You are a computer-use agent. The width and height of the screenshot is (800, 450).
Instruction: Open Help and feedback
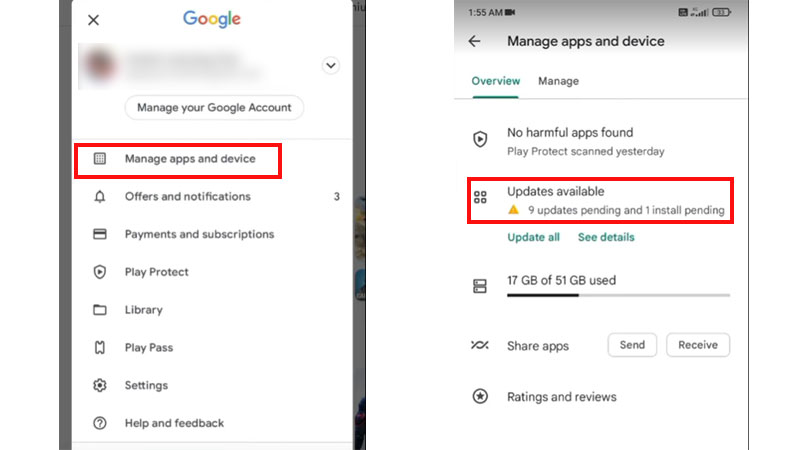click(x=174, y=423)
